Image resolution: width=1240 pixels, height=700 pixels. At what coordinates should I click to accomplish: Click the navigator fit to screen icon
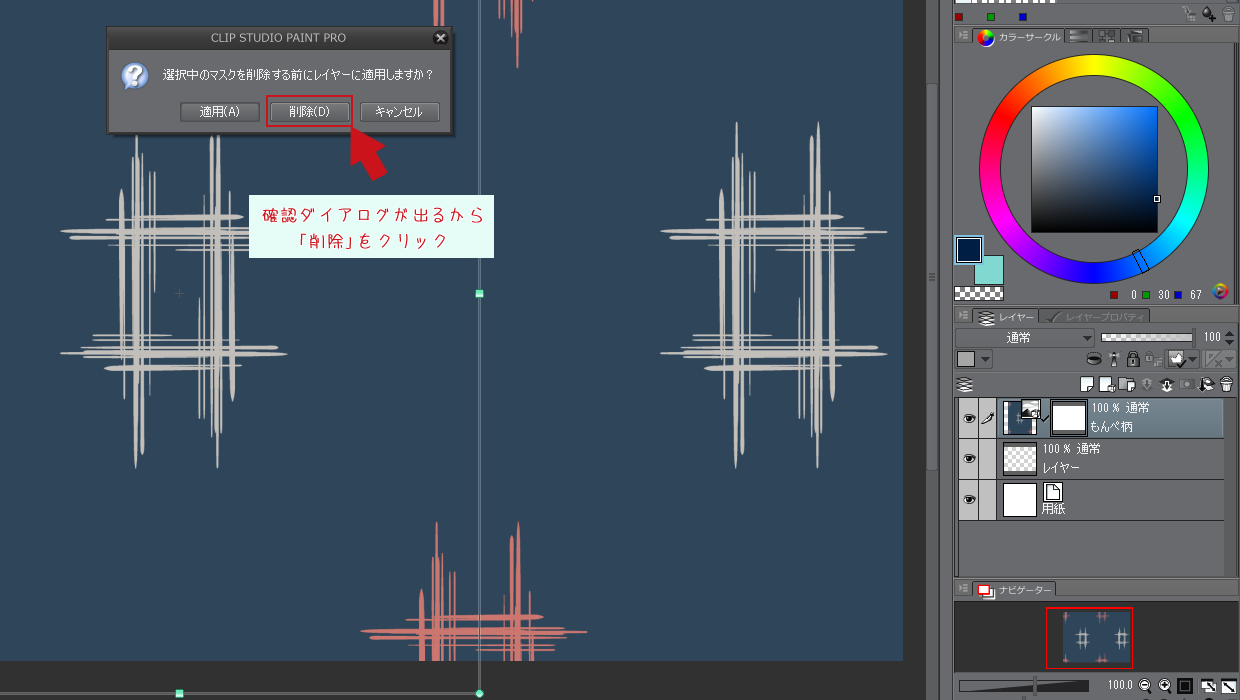1208,685
